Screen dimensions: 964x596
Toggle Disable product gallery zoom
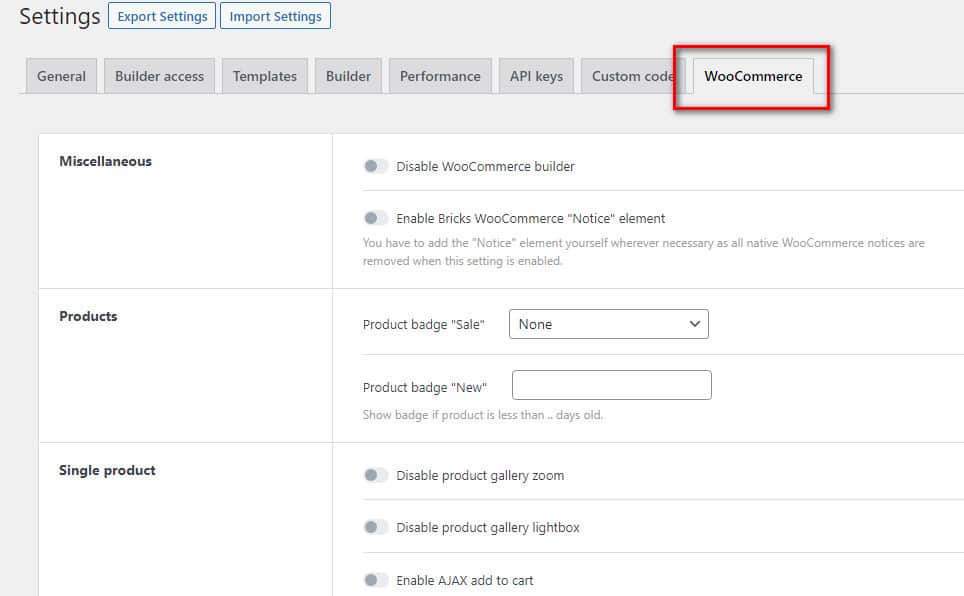(376, 476)
